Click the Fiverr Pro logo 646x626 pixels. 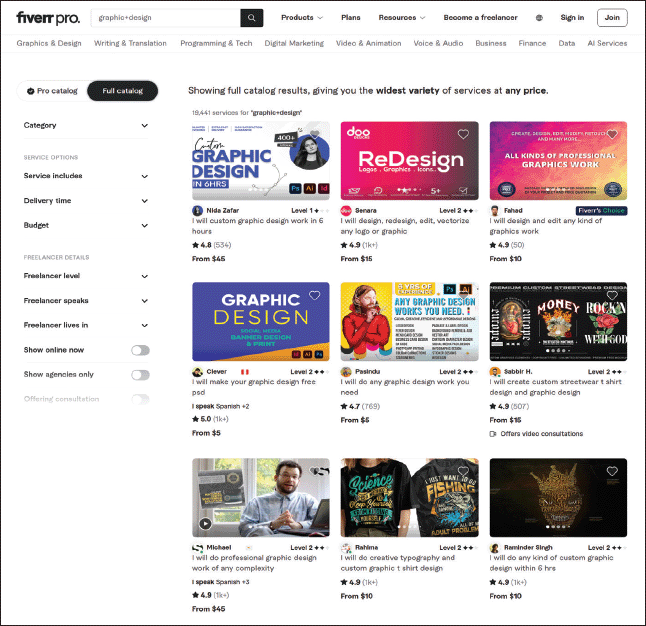coord(48,18)
